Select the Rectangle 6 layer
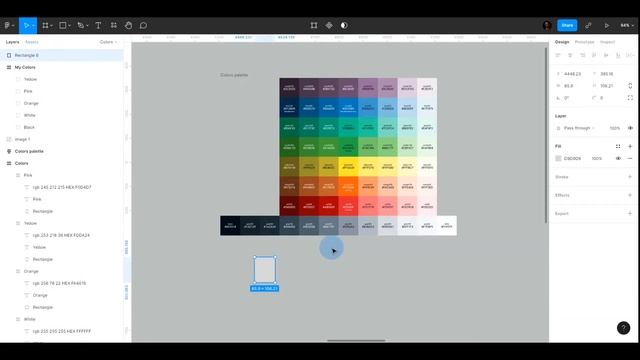The width and height of the screenshot is (640, 360). (x=62, y=55)
